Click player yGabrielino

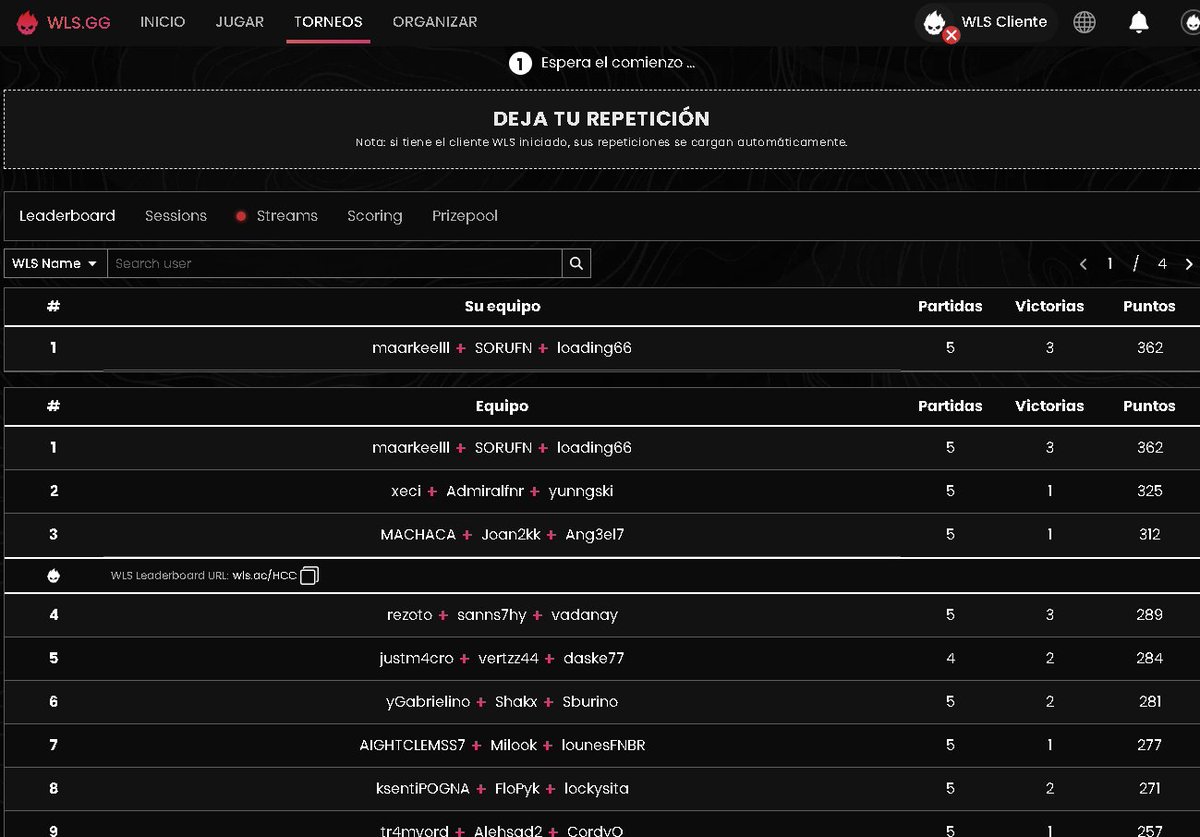[x=428, y=702]
